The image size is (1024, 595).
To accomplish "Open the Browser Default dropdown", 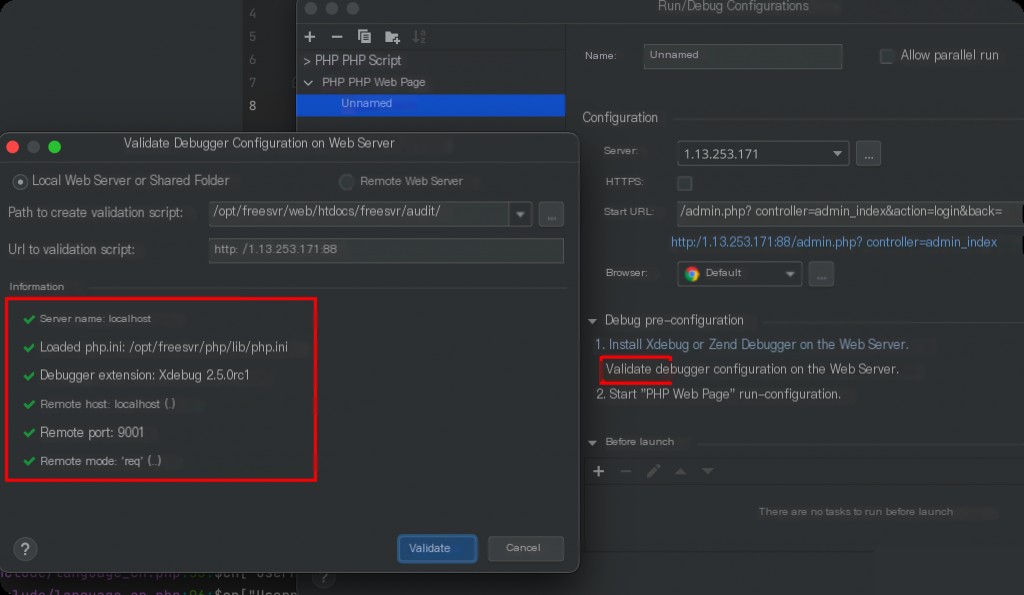I will [x=739, y=274].
